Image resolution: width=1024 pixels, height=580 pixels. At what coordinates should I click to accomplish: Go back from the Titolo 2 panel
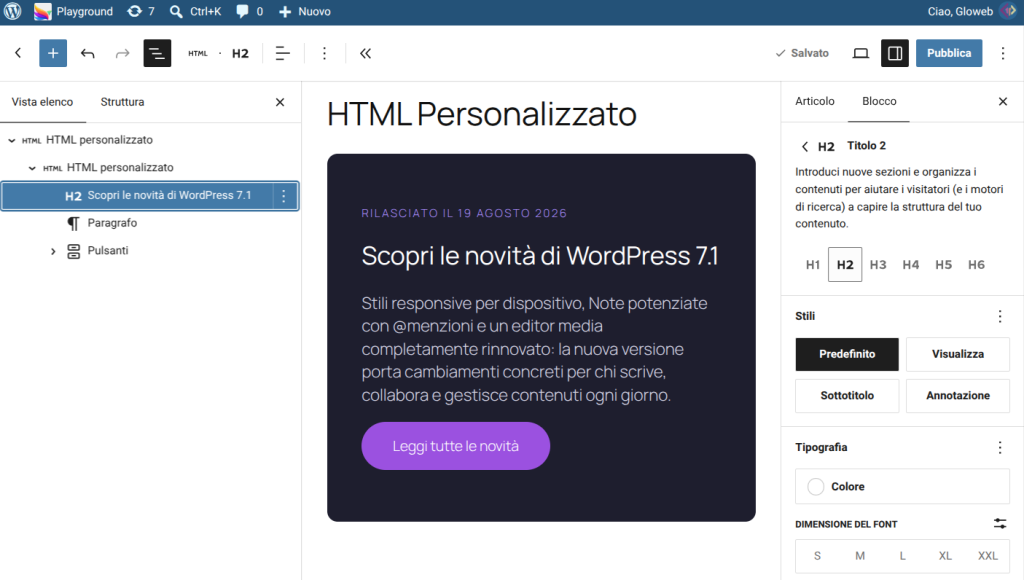tap(805, 146)
